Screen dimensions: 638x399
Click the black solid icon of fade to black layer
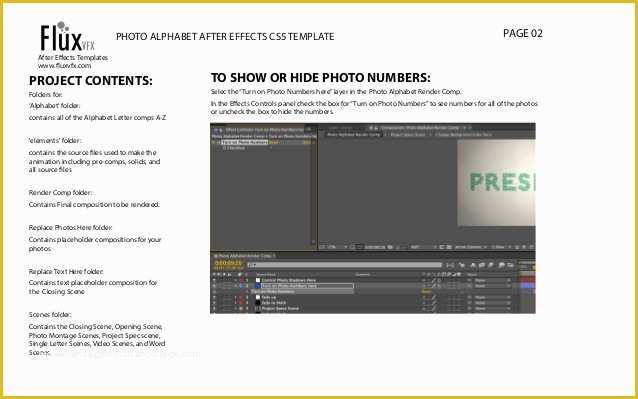258,303
